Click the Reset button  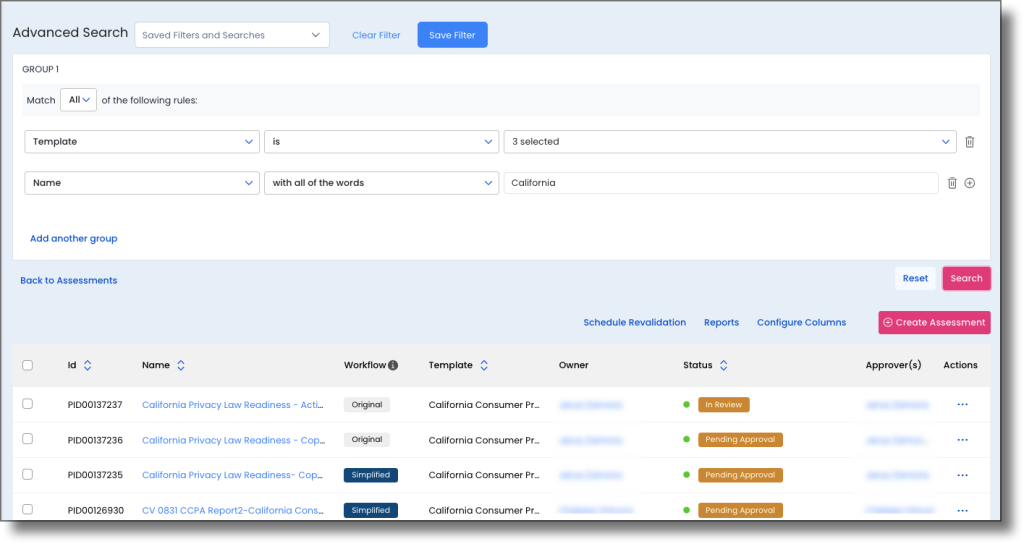915,278
